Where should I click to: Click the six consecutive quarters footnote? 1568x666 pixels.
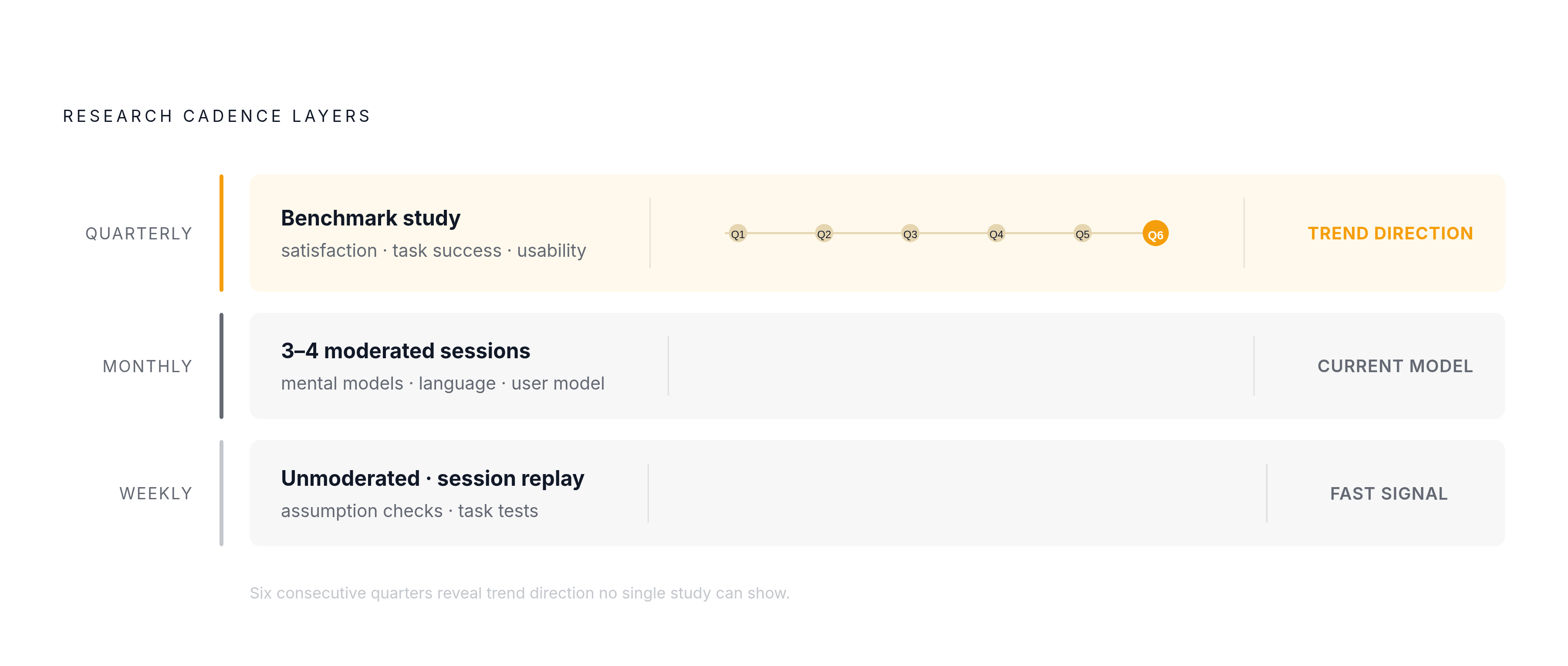(x=519, y=593)
